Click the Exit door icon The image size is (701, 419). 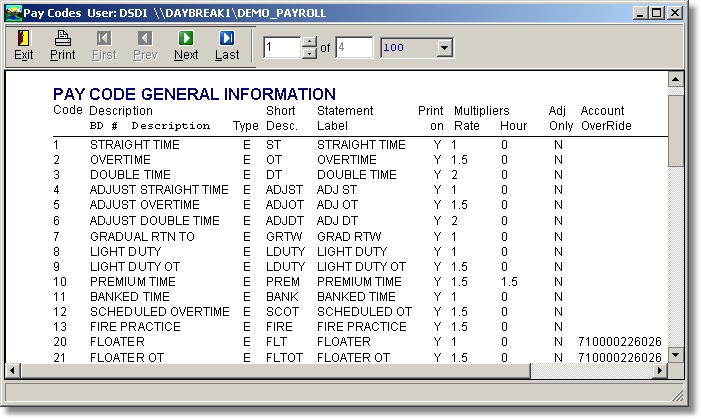click(x=22, y=39)
